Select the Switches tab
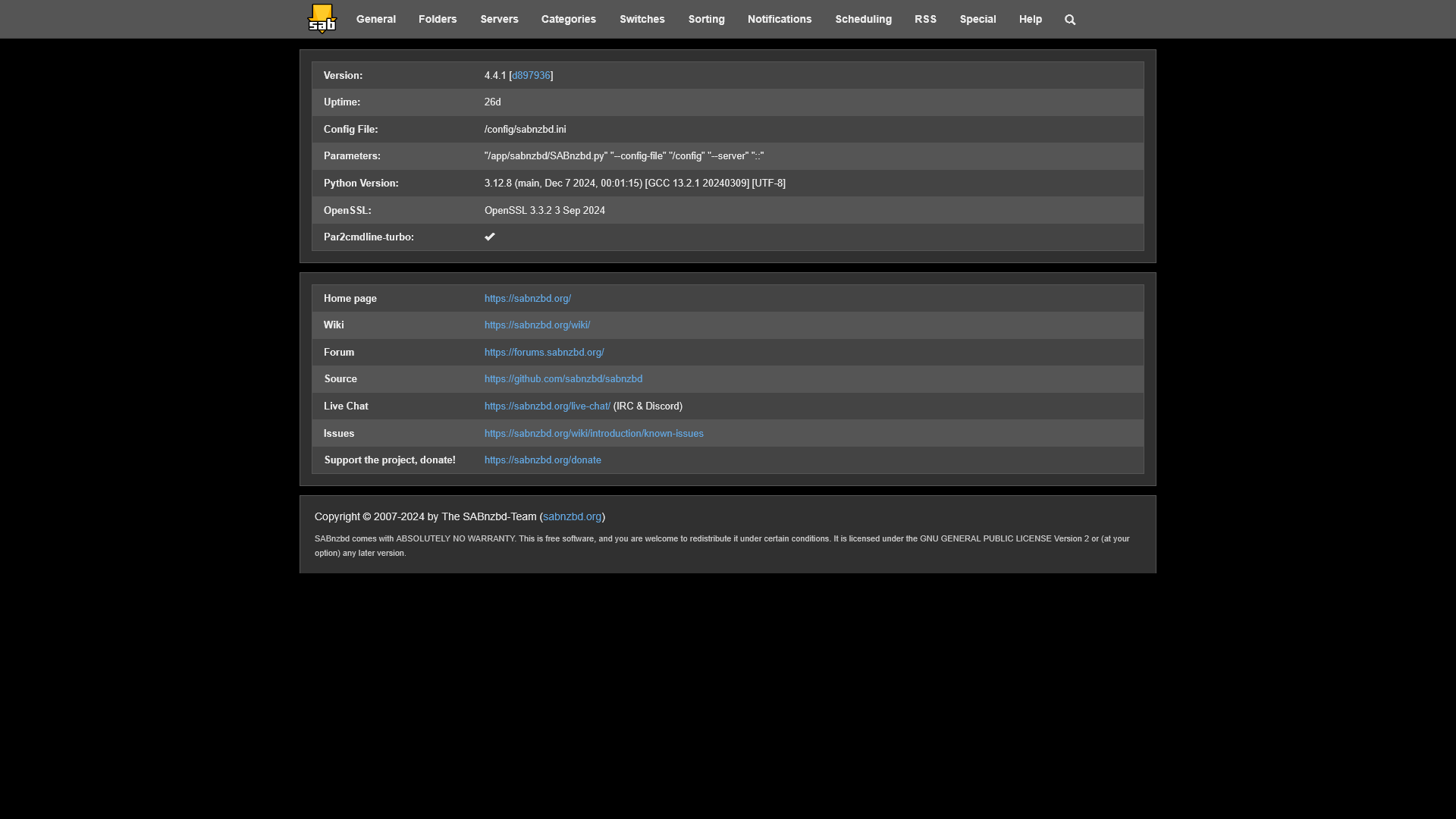The height and width of the screenshot is (819, 1456). point(642,19)
